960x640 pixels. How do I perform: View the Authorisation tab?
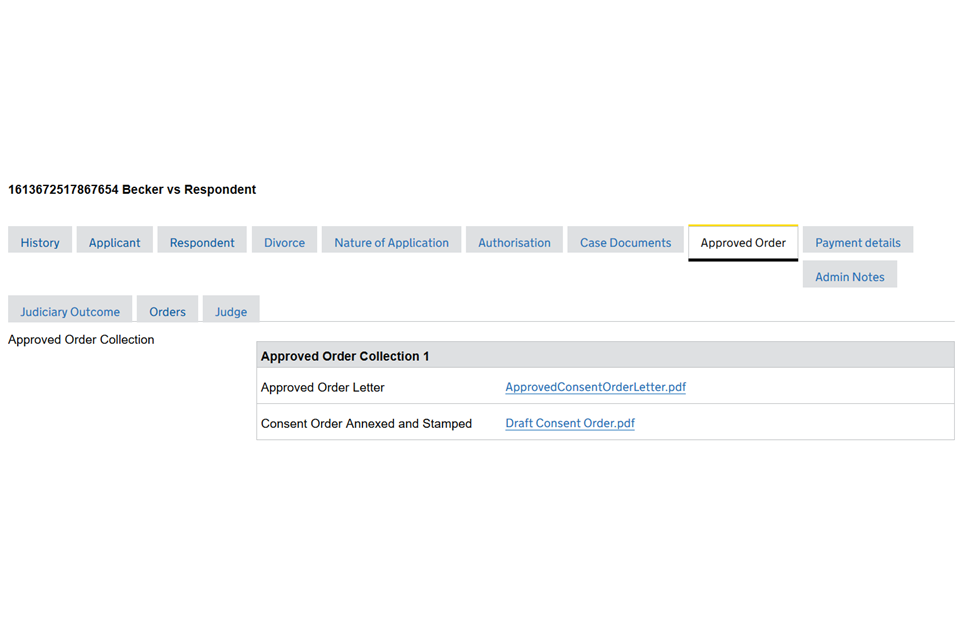[514, 242]
